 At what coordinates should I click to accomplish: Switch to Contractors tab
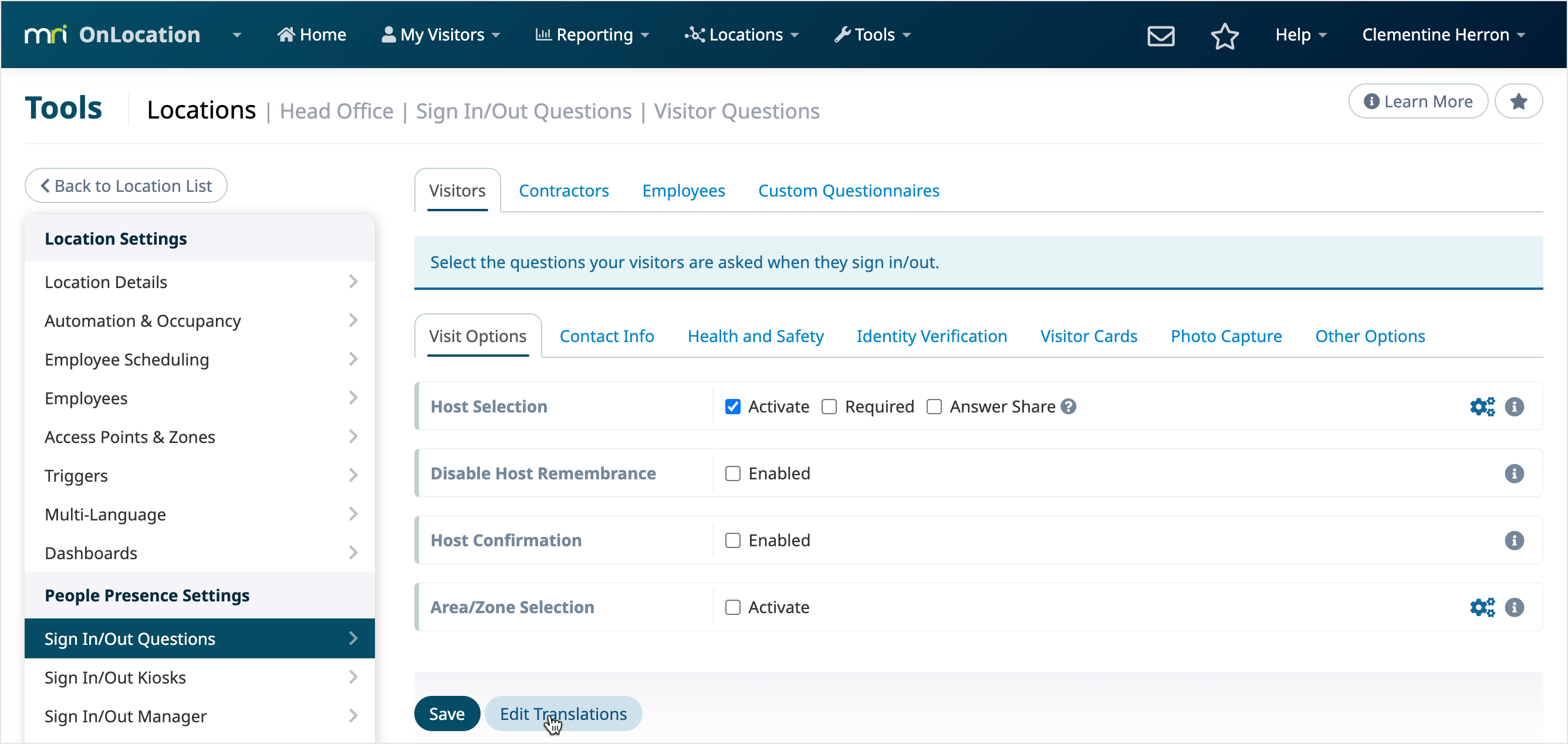[564, 191]
